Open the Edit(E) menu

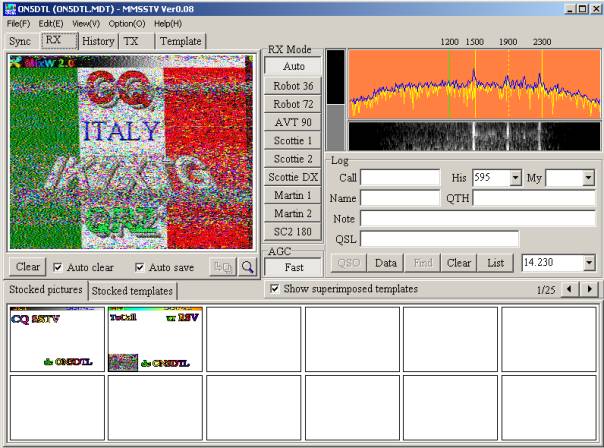pos(51,24)
